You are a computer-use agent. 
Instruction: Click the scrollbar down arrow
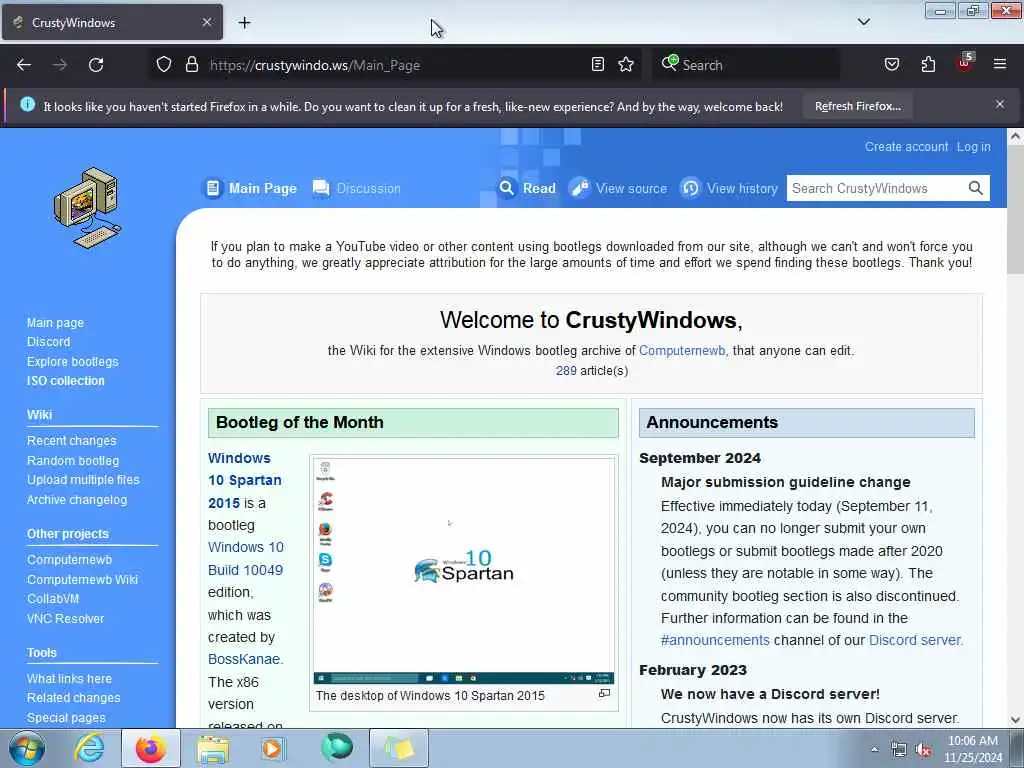[1015, 720]
